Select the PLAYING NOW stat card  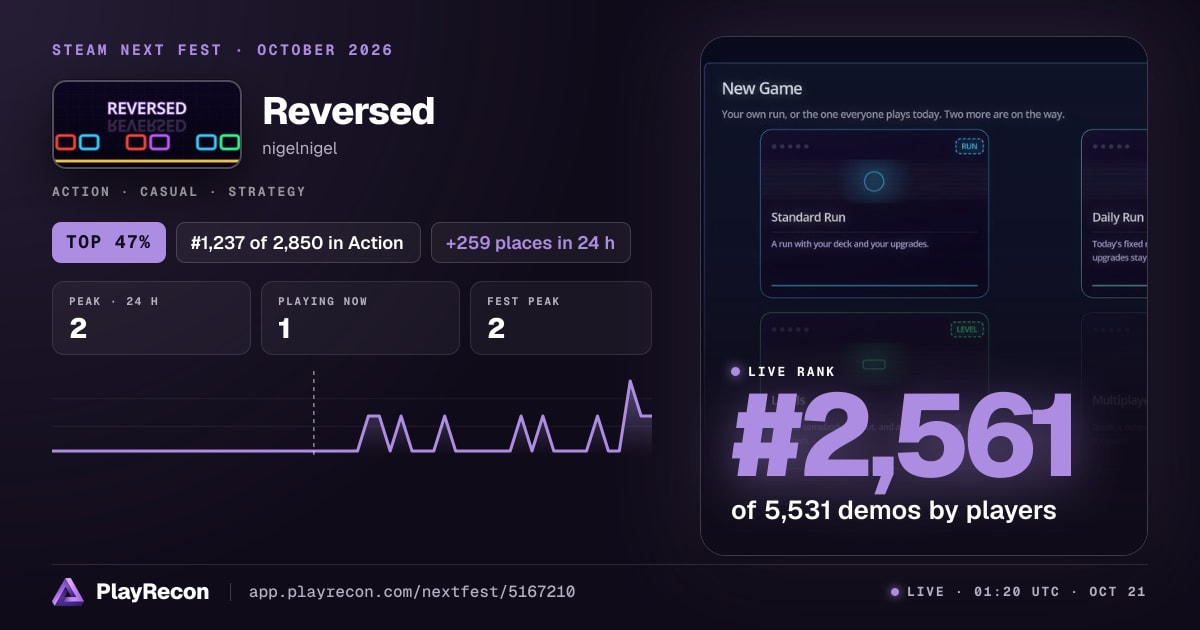(x=360, y=318)
